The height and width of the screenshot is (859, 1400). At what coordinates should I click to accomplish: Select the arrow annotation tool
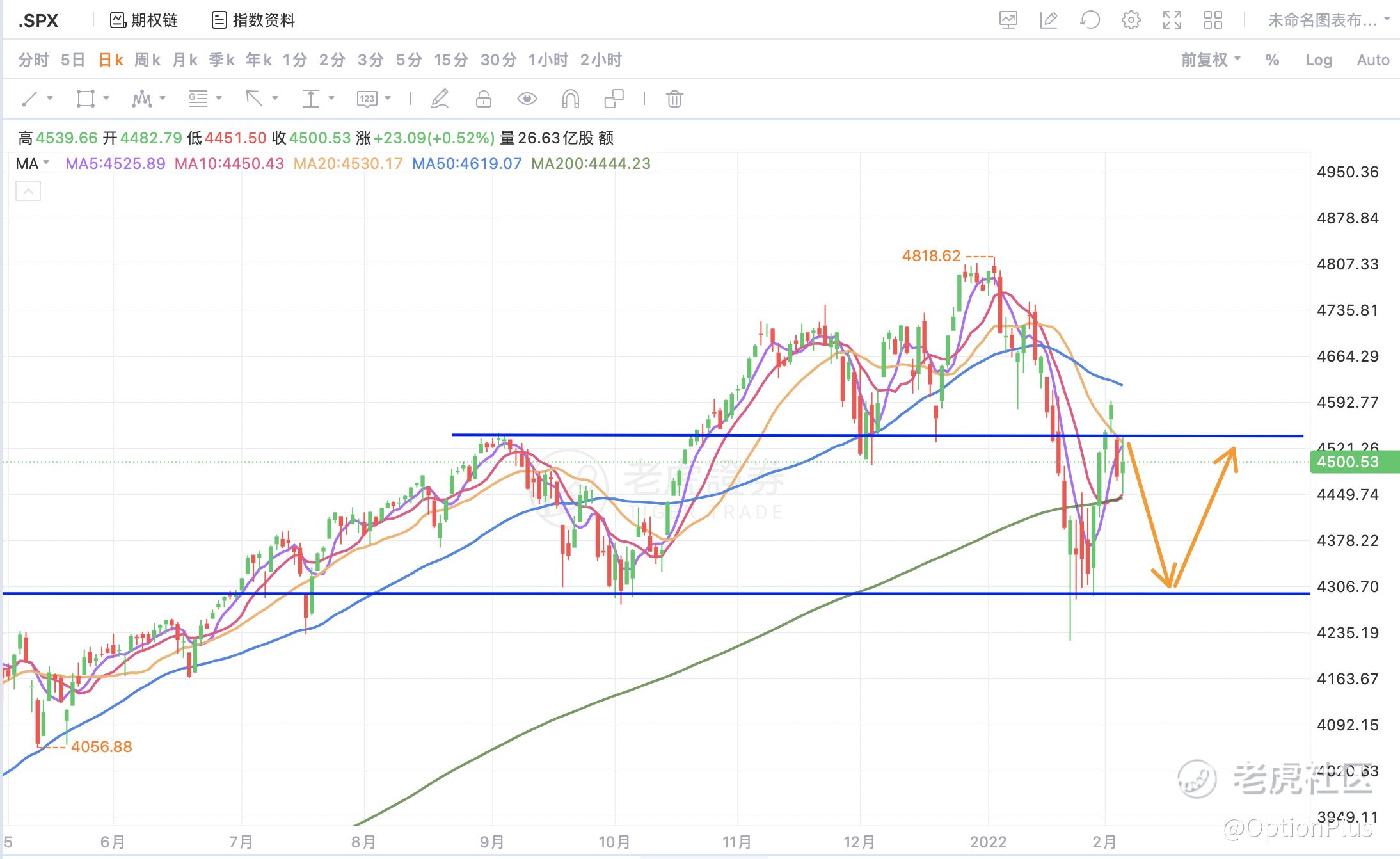point(254,99)
